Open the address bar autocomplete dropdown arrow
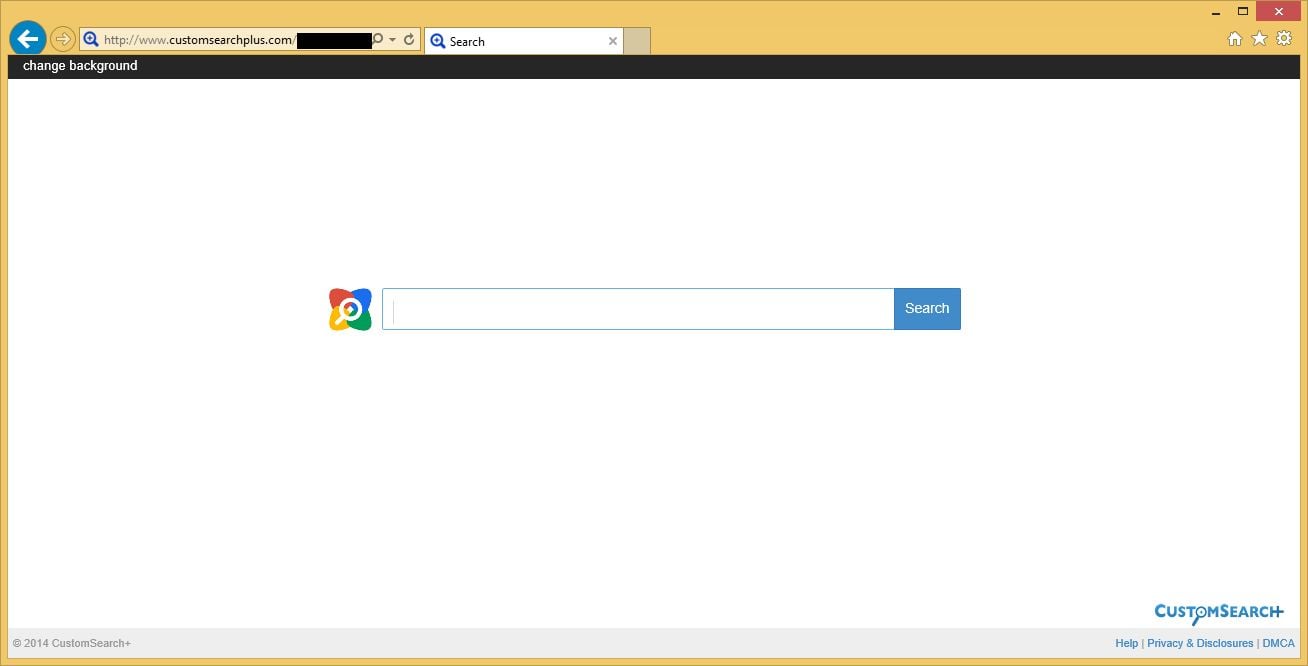This screenshot has width=1308, height=666. 393,39
